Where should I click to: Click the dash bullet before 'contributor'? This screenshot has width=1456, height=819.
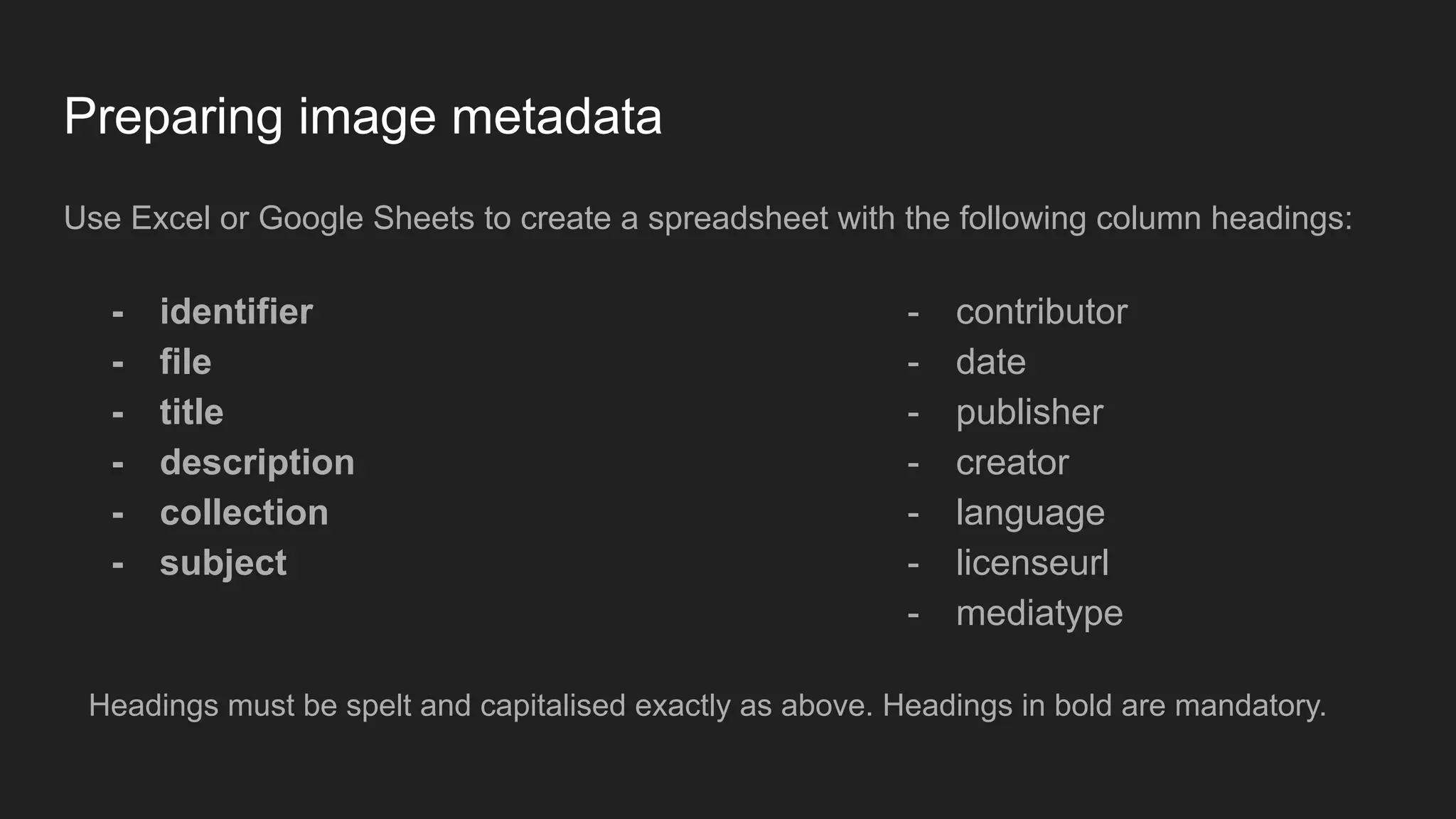click(914, 314)
